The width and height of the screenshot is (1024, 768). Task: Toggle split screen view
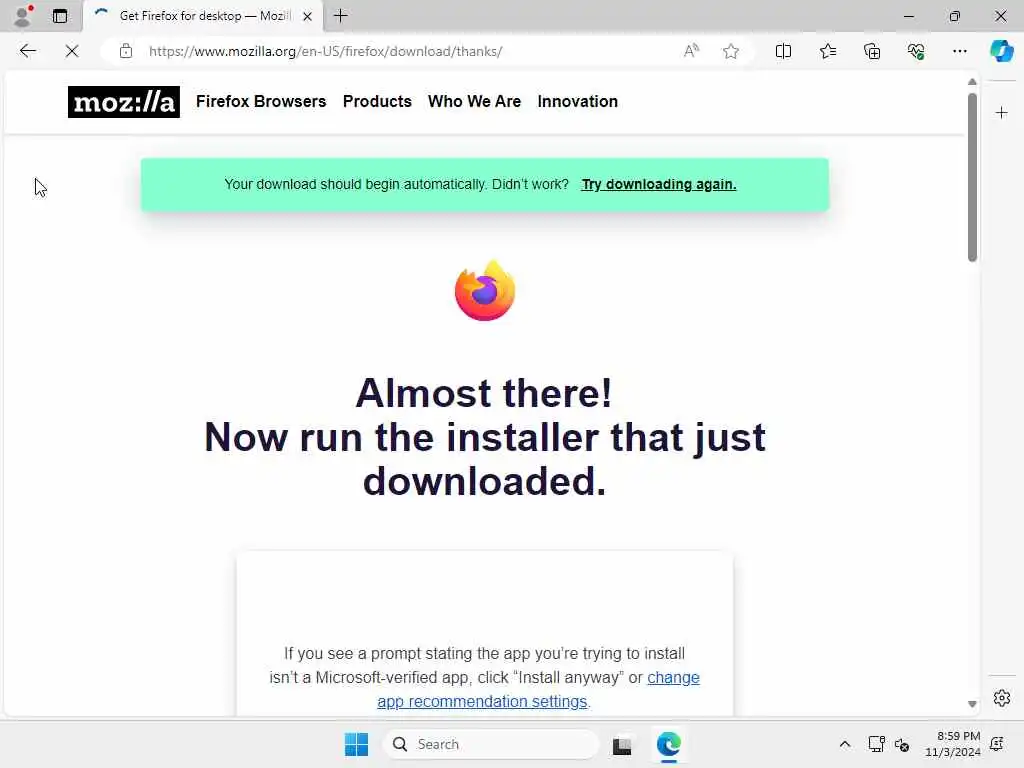point(783,51)
